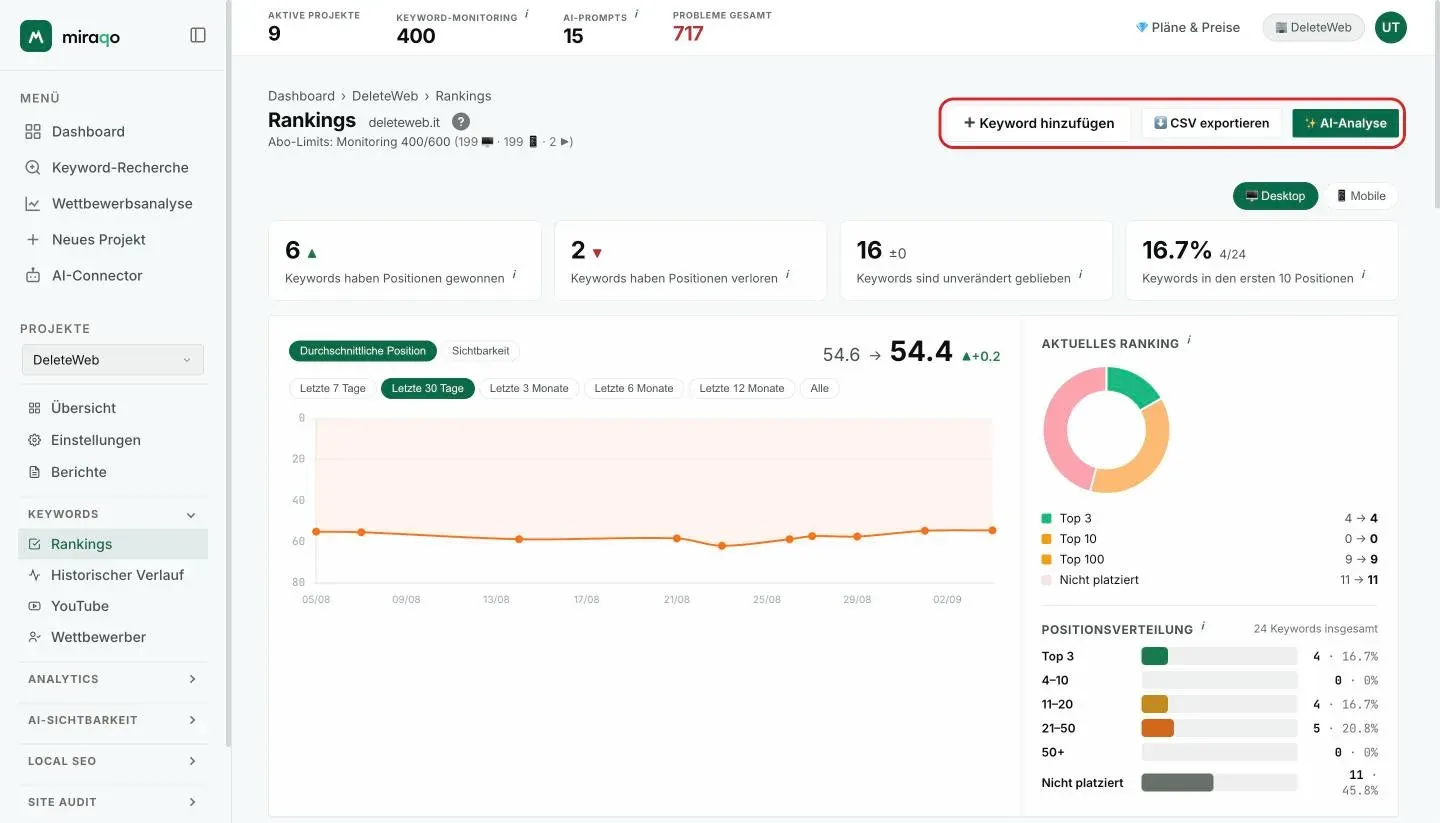This screenshot has height=823, width=1440.
Task: Click info icon on unverändert geblieben card
Action: tap(1080, 275)
